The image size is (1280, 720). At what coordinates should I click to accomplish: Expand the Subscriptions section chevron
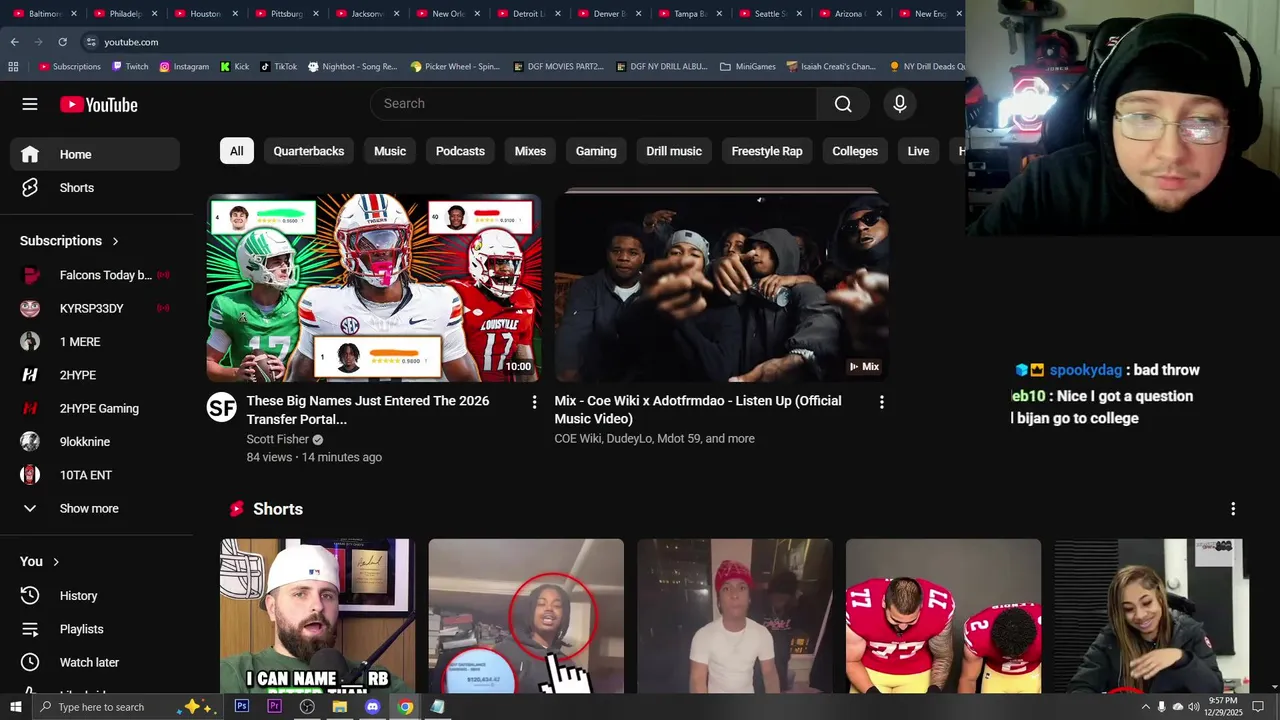[x=115, y=241]
